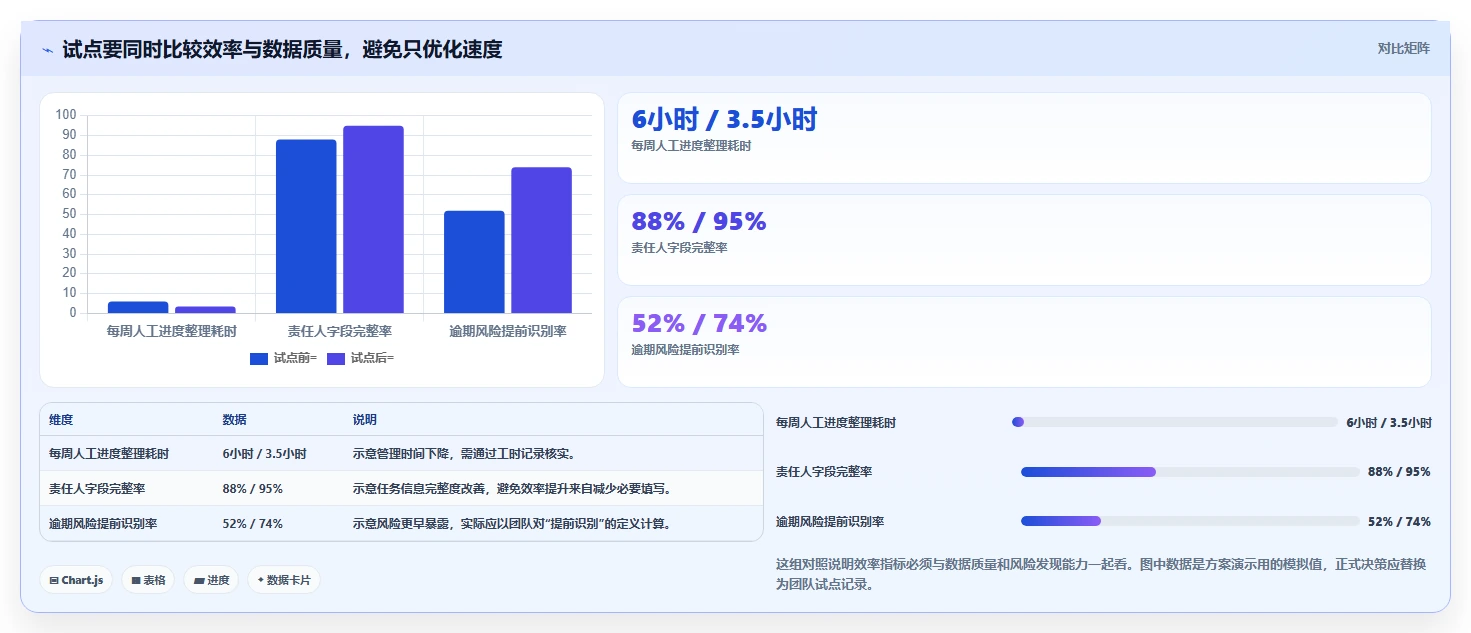Click the 88% / 95% value beside the progress bar

coord(1399,472)
